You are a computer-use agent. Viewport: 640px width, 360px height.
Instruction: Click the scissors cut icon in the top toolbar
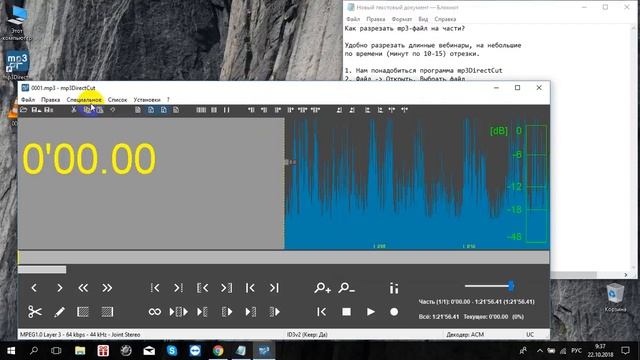73,110
